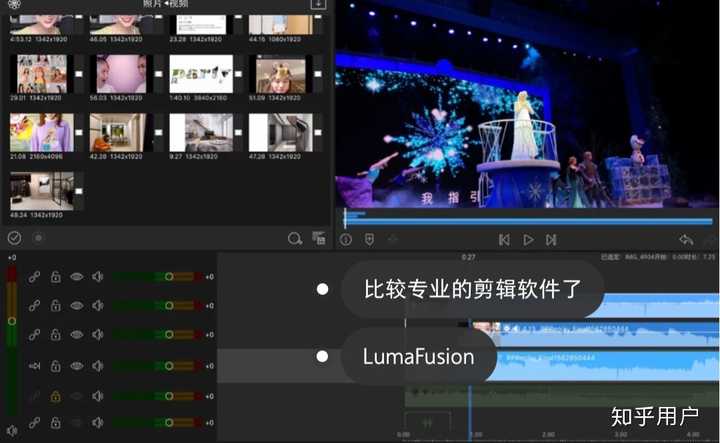Toggle the link icon on the first track

click(34, 277)
